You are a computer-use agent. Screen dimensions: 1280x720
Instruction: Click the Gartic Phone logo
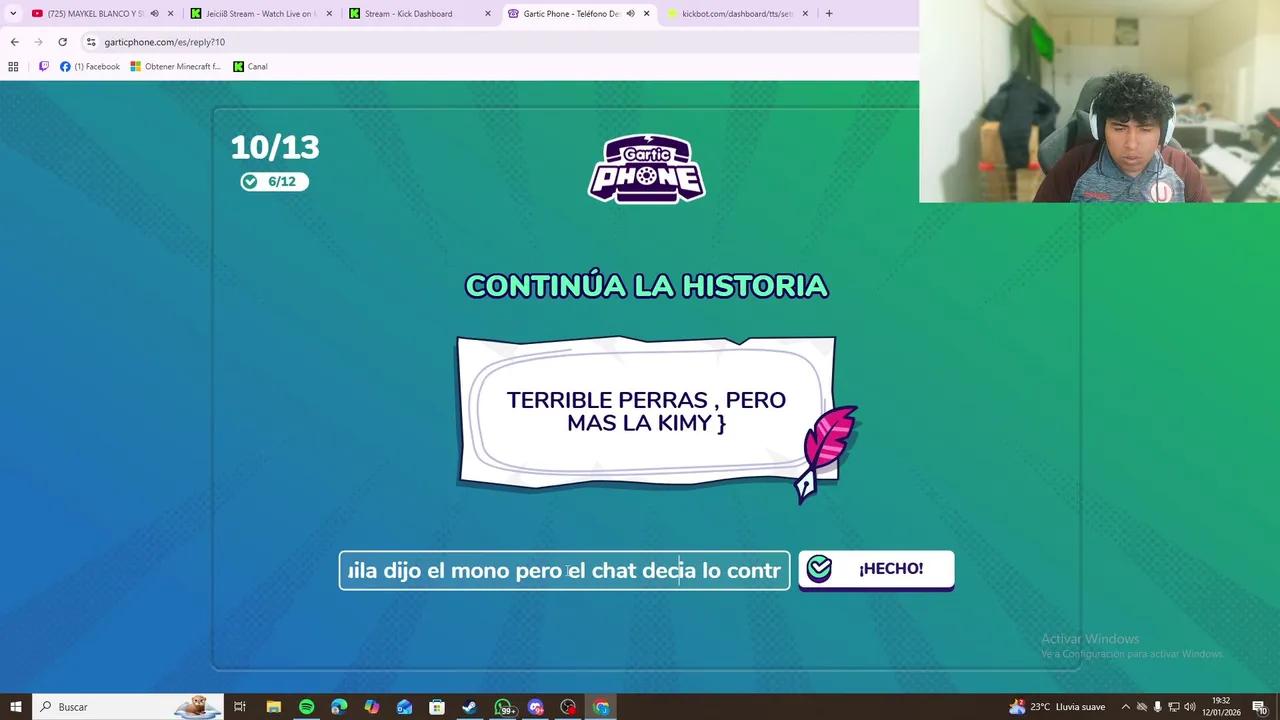[x=646, y=168]
